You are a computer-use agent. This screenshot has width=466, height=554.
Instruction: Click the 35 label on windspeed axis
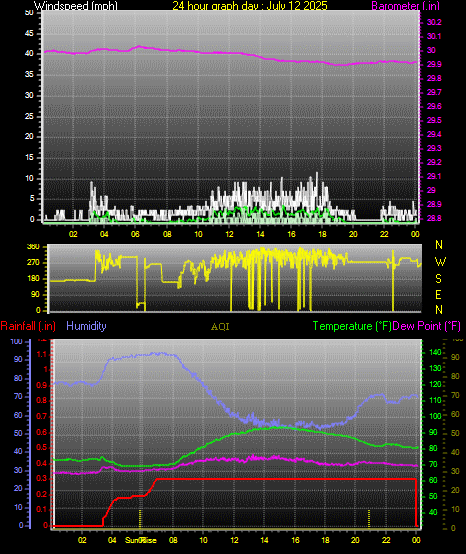29,75
